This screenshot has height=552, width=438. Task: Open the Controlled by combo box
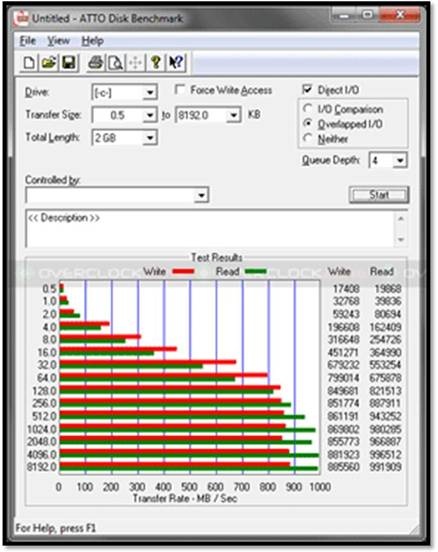[x=117, y=195]
